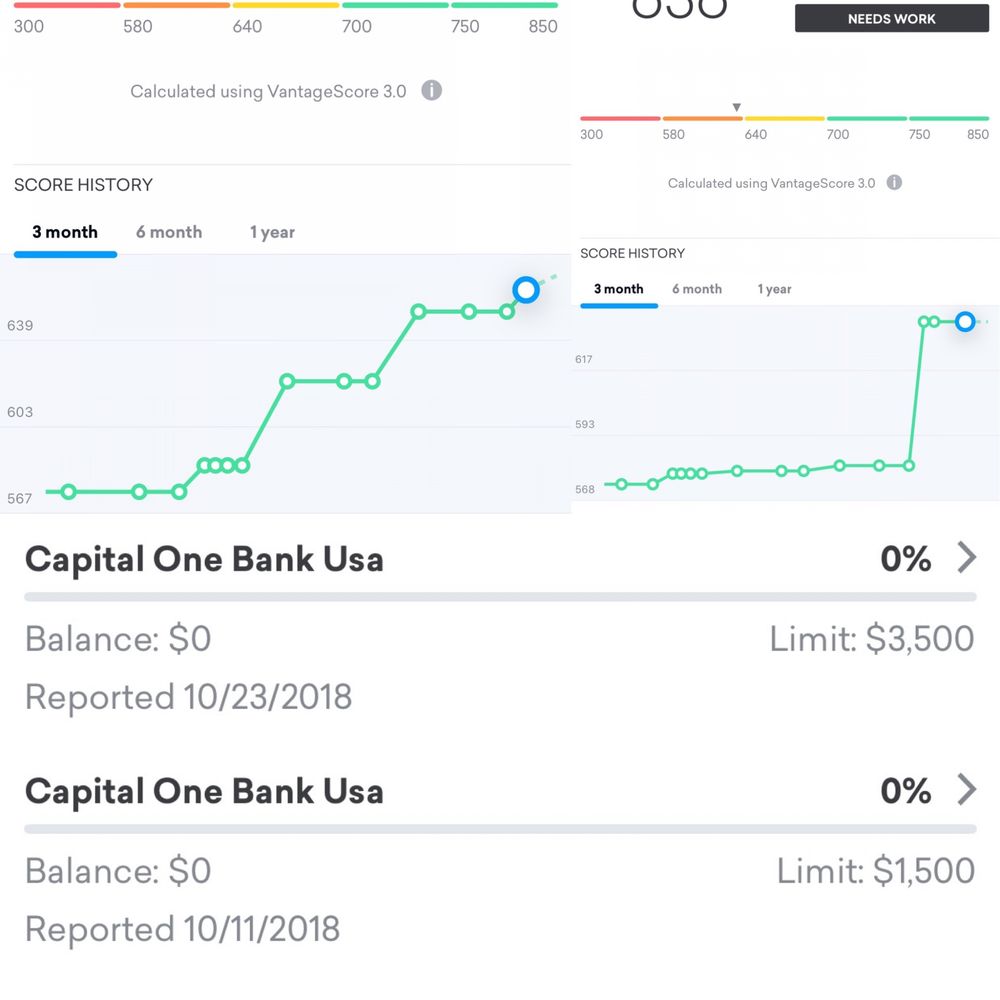Switch right score history to 6 month

coord(697,289)
